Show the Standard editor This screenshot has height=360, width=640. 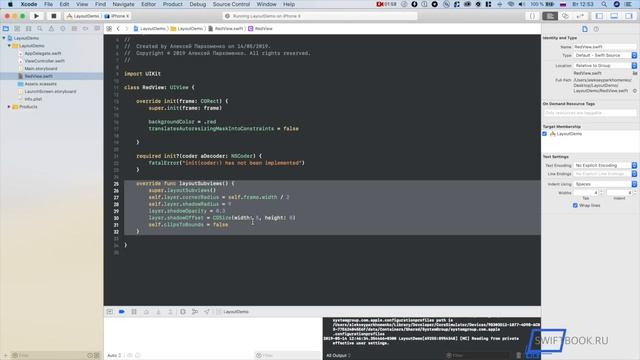[550, 16]
